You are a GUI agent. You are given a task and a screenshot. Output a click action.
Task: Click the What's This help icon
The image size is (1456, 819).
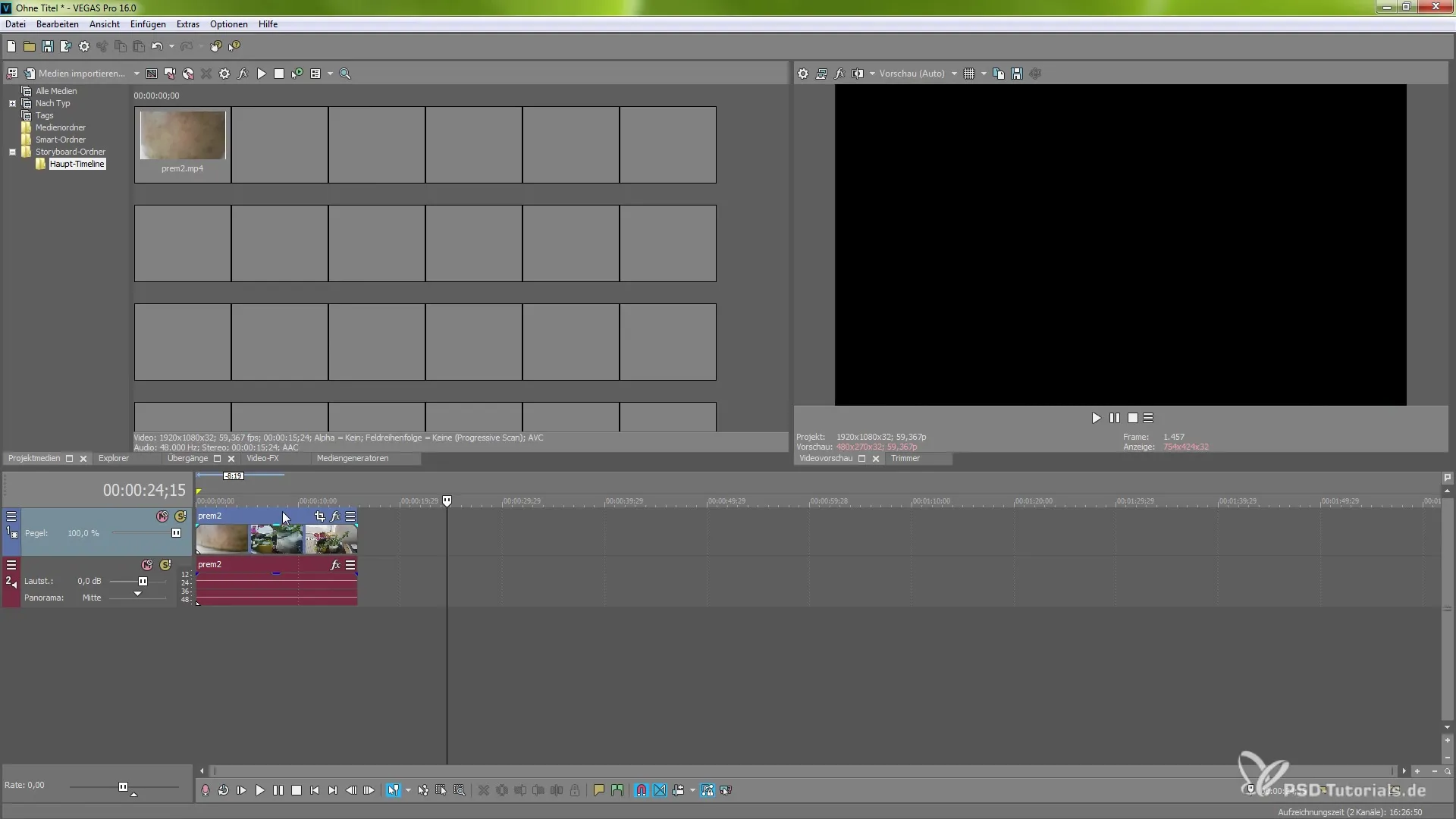tap(234, 47)
